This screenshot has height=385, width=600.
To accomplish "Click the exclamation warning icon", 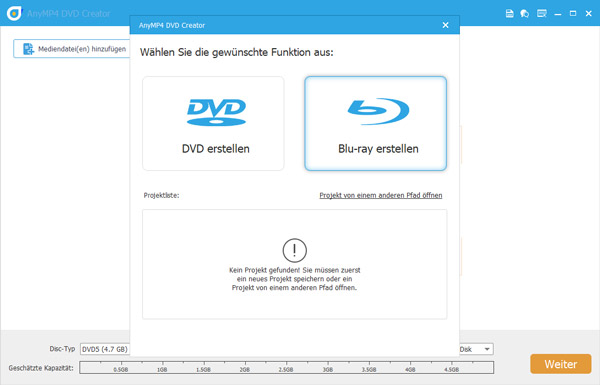I will (294, 250).
